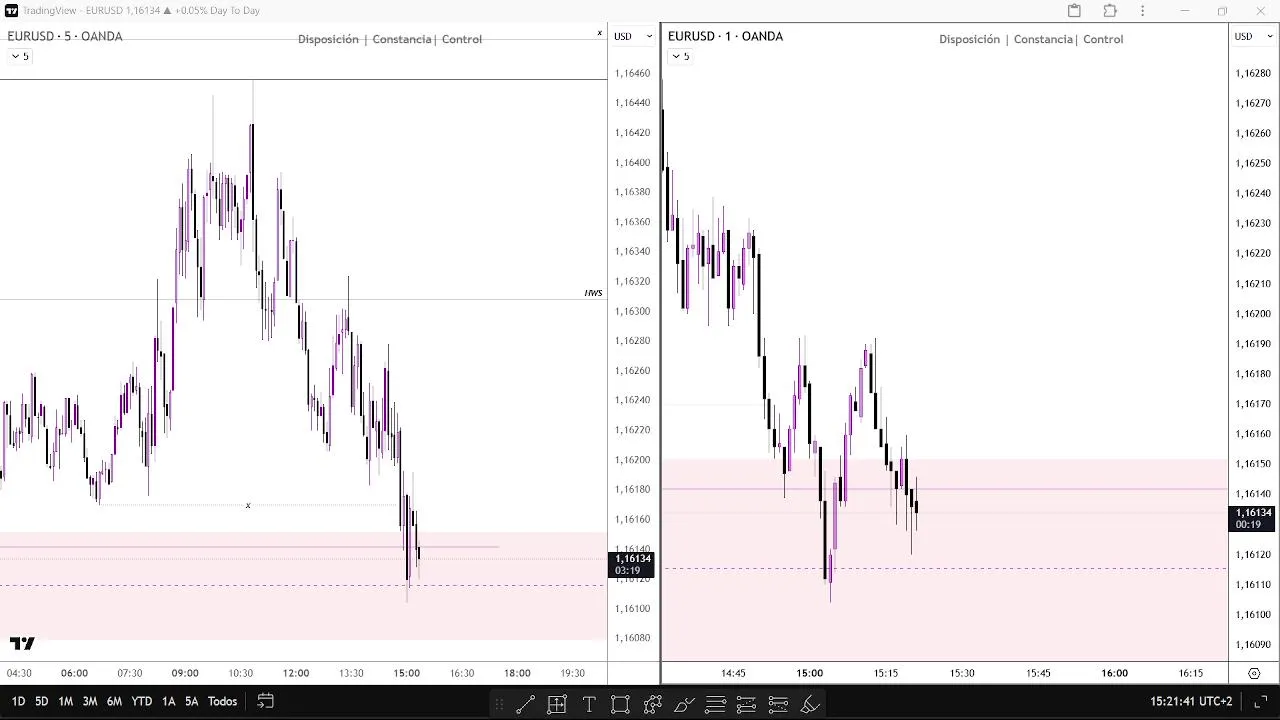
Task: Click 18:00 on left chart time axis
Action: [517, 673]
